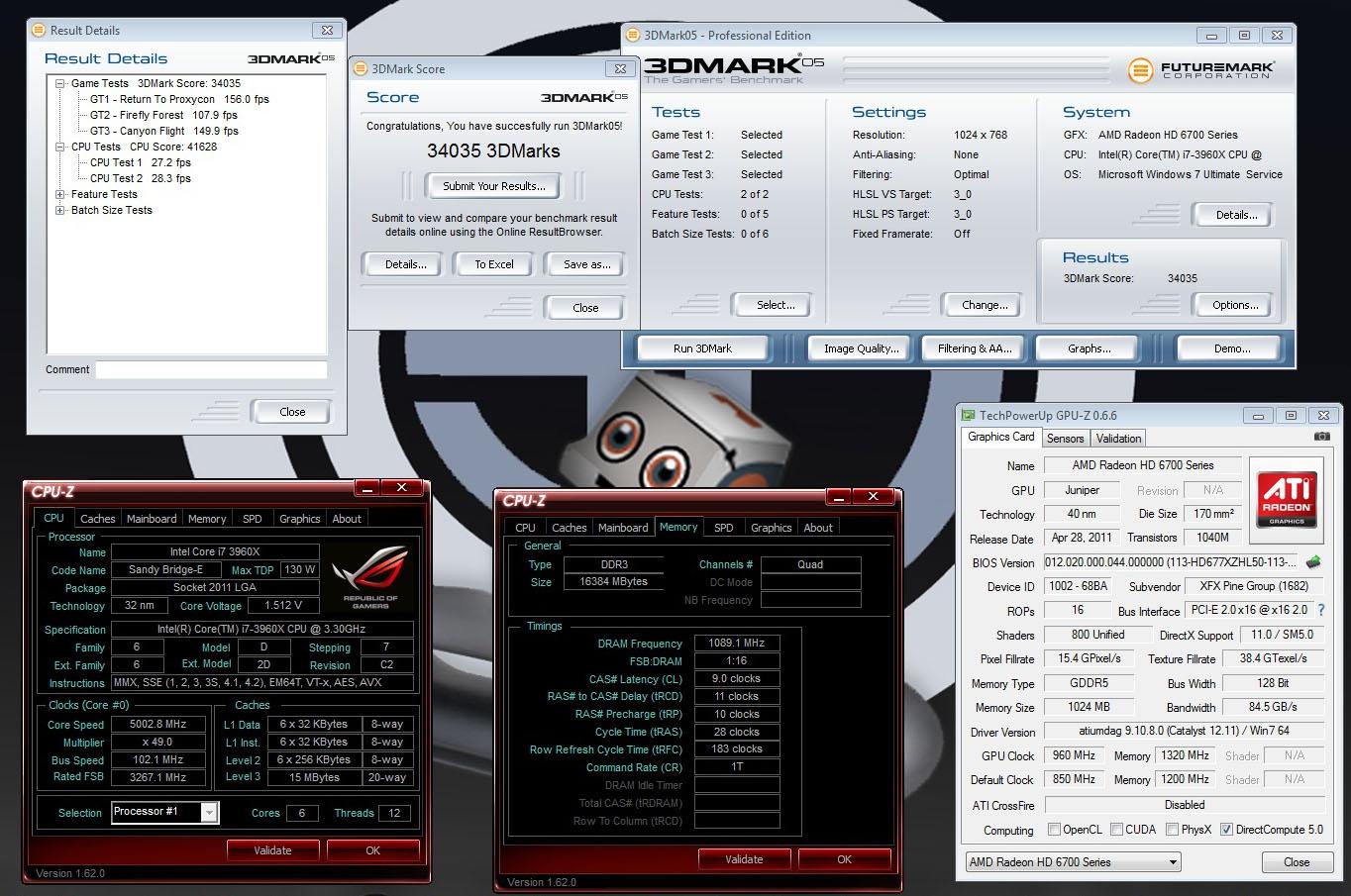Click the 34035 3DMarks score text

[493, 151]
